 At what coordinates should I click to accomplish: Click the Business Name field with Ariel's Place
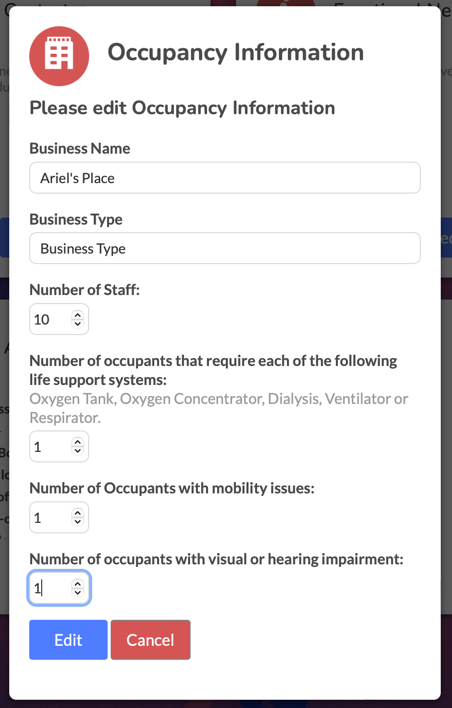click(x=225, y=178)
